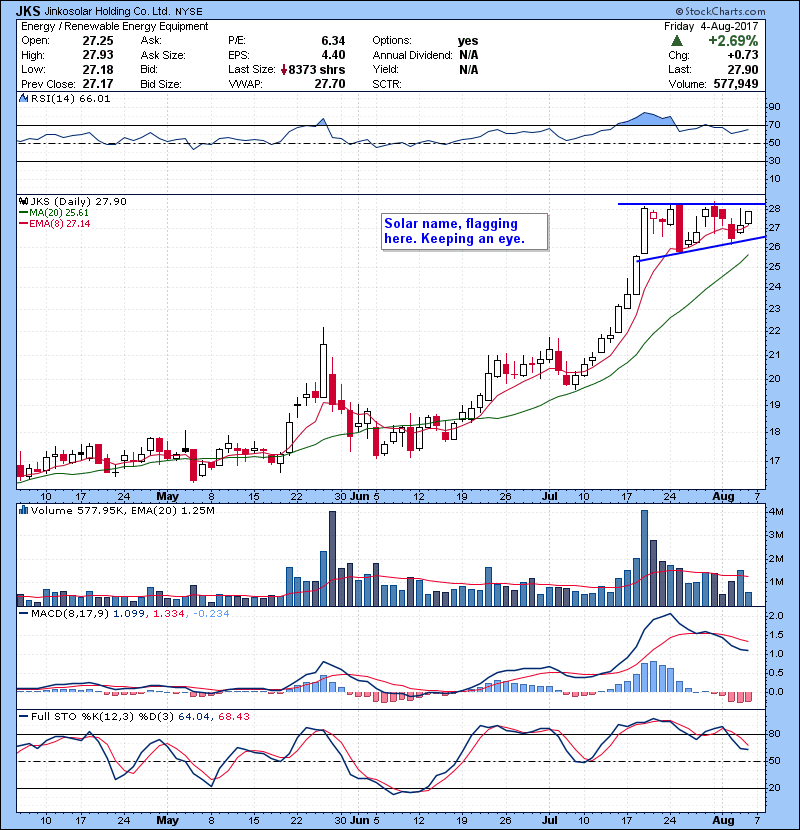800x830 pixels.
Task: Click the Yield label
Action: tap(385, 69)
